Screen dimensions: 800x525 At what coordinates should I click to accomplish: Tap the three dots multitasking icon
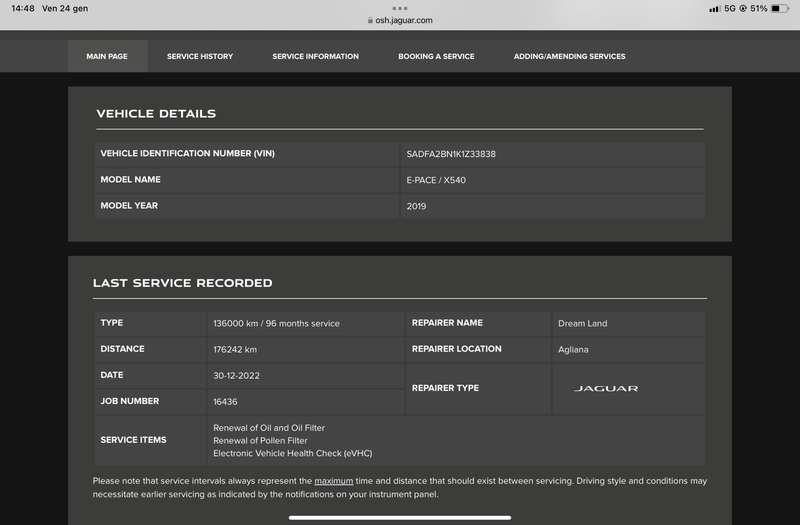point(400,8)
